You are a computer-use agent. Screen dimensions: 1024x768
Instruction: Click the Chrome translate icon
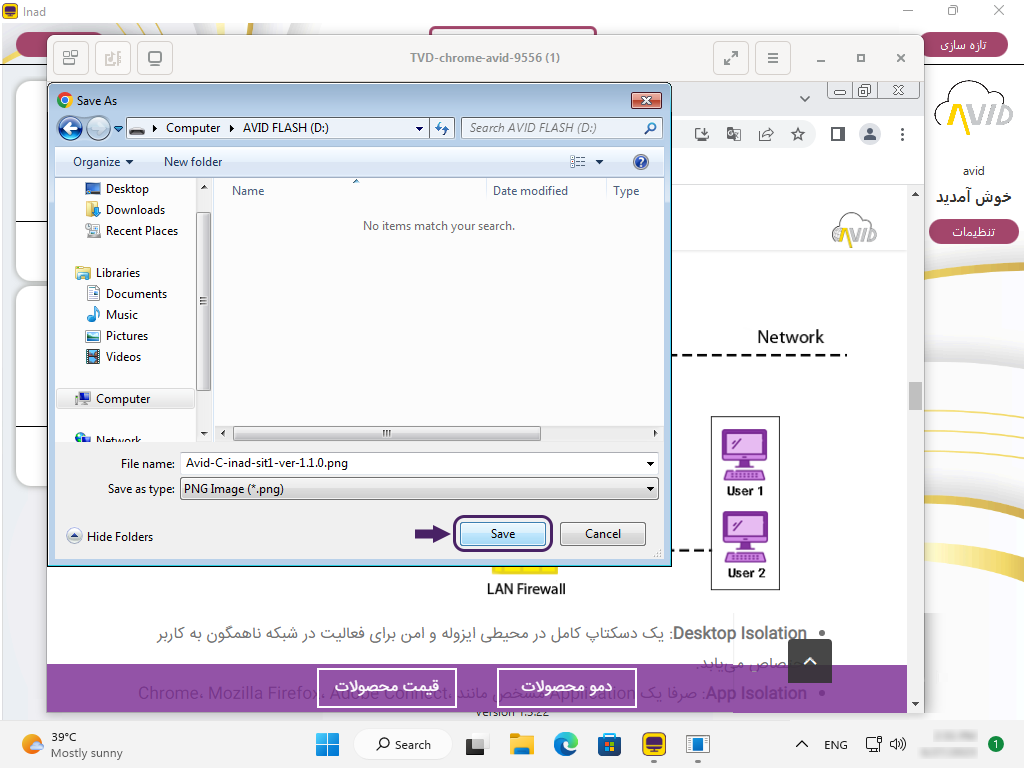click(733, 135)
